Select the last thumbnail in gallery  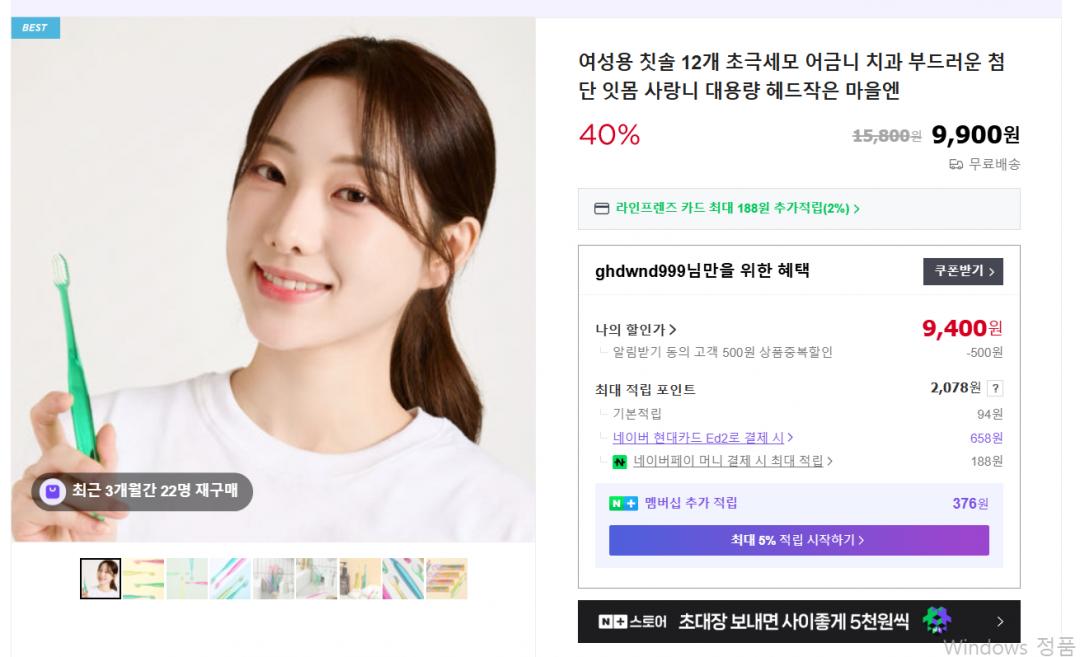(446, 578)
